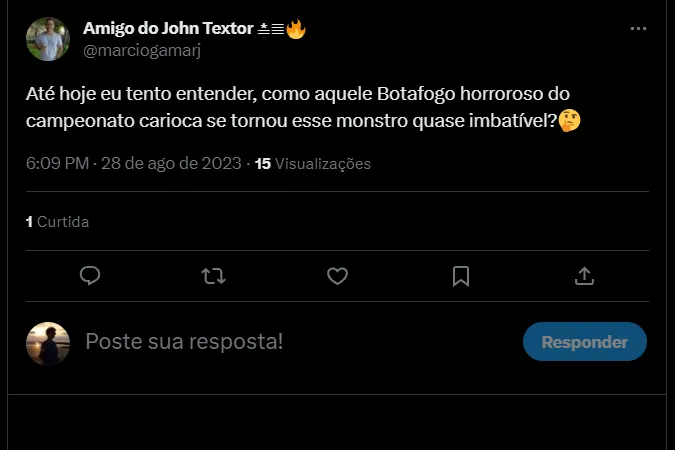Click your own avatar beside the reply box
Screen dimensions: 675x450
click(x=47, y=343)
